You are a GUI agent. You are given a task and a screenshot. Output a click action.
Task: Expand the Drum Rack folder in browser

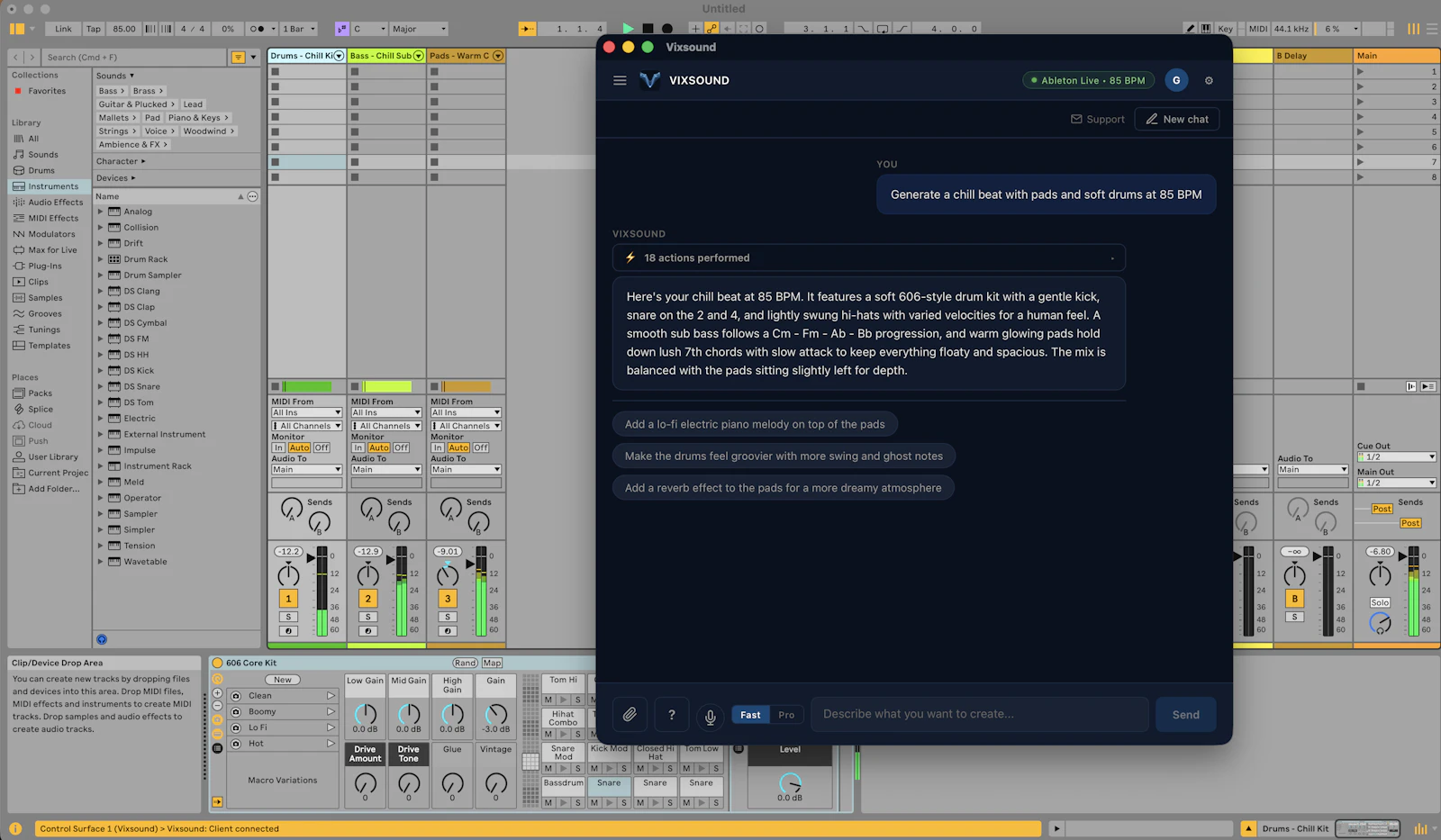coord(101,259)
